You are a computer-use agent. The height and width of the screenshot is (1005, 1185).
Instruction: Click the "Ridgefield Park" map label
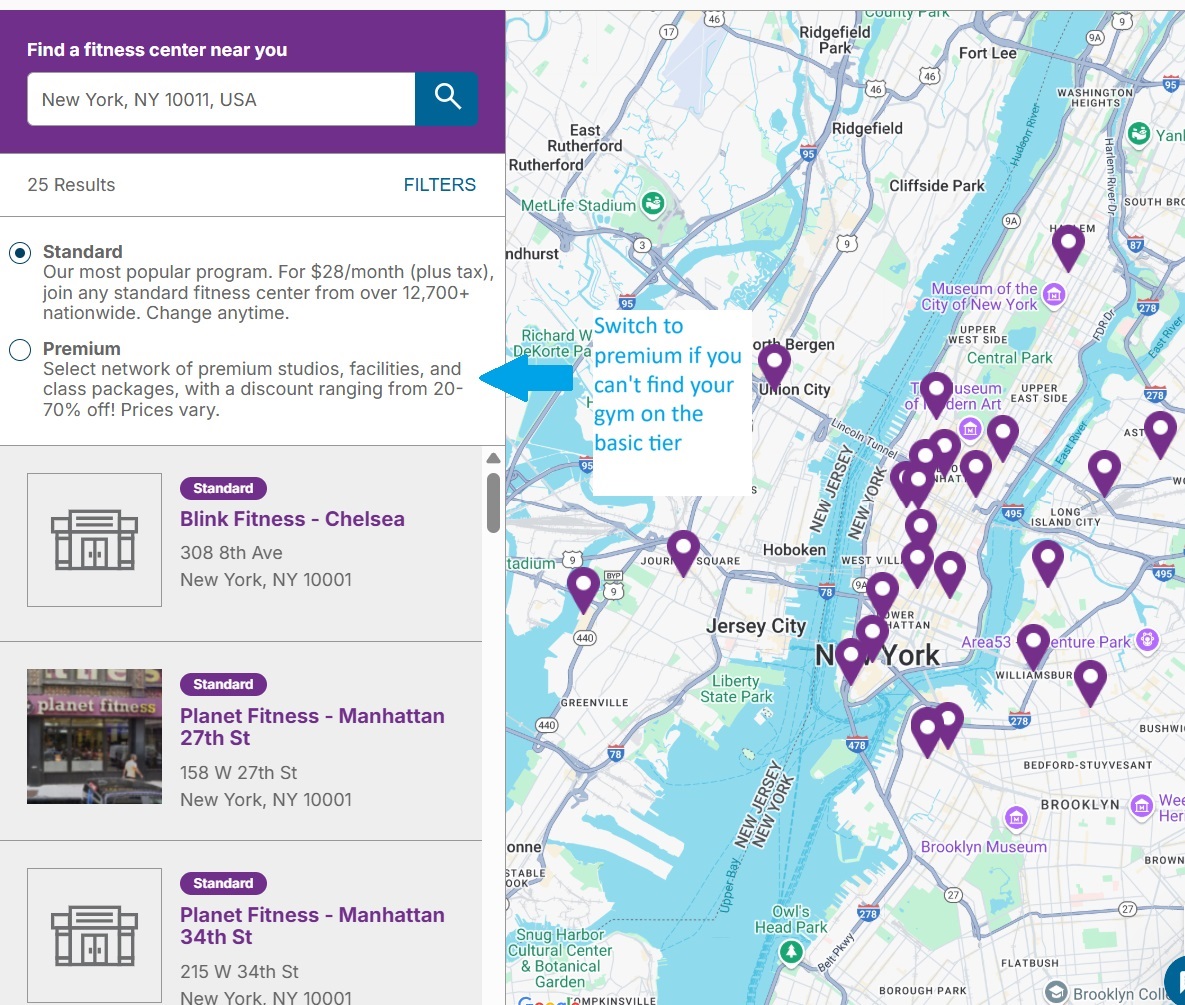835,40
